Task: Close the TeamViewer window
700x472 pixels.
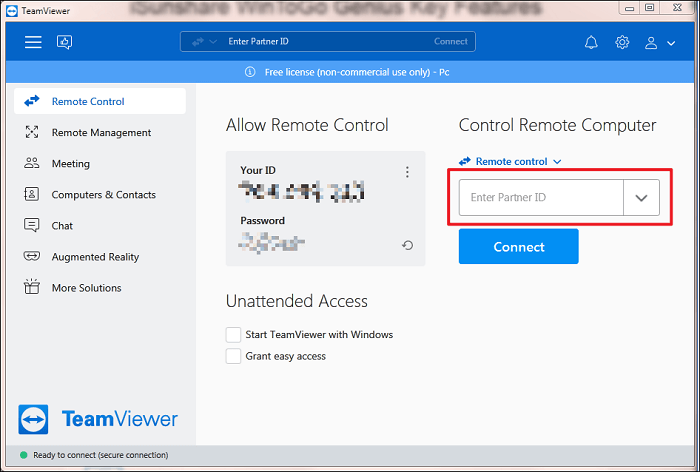Action: click(677, 8)
